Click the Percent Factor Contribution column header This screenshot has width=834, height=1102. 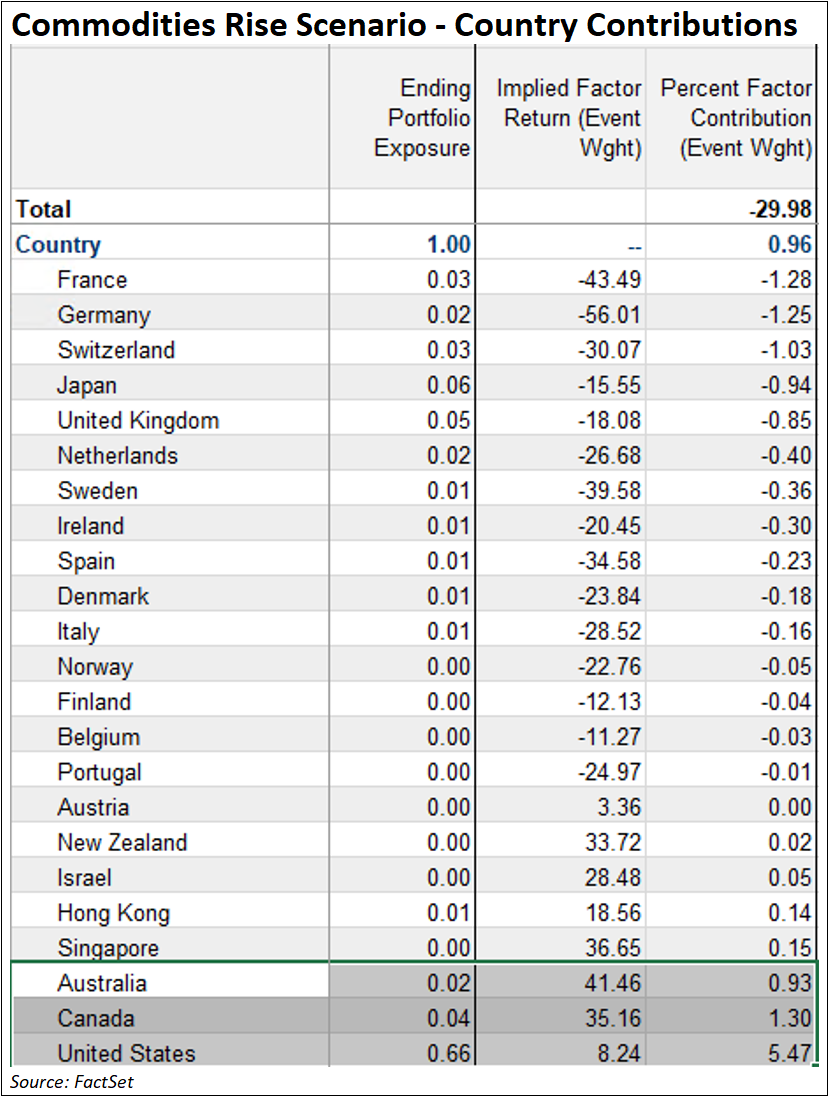tap(736, 118)
